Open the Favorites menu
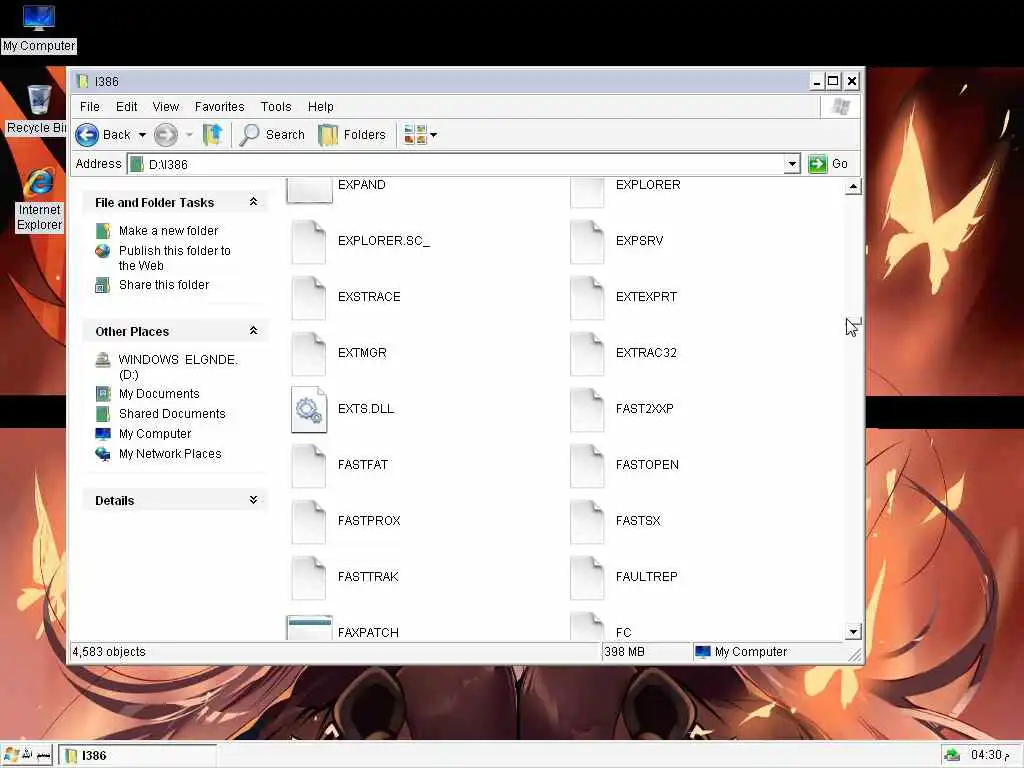 tap(219, 106)
